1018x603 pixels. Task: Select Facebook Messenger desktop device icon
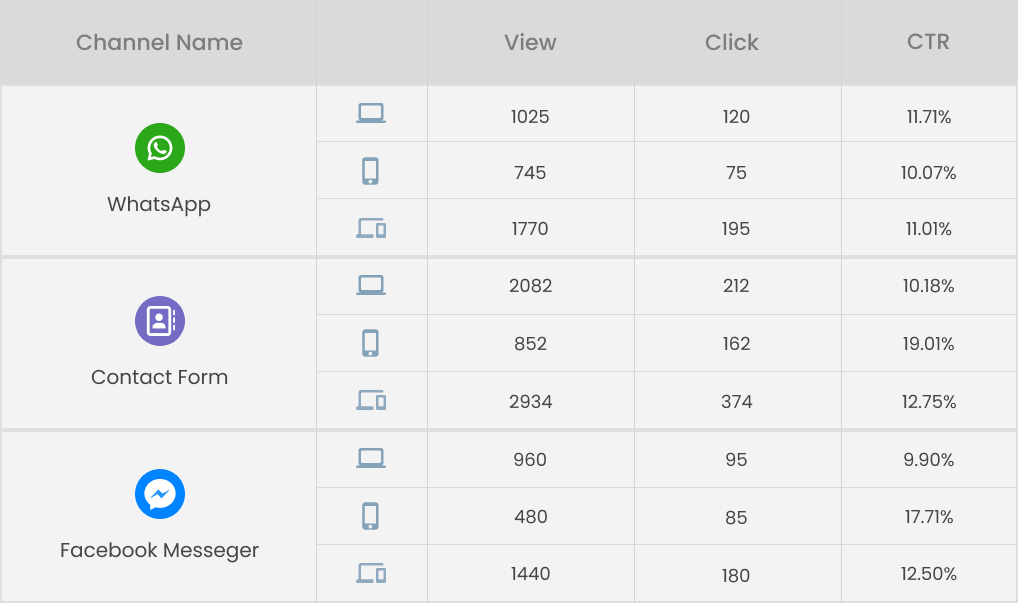(x=371, y=458)
